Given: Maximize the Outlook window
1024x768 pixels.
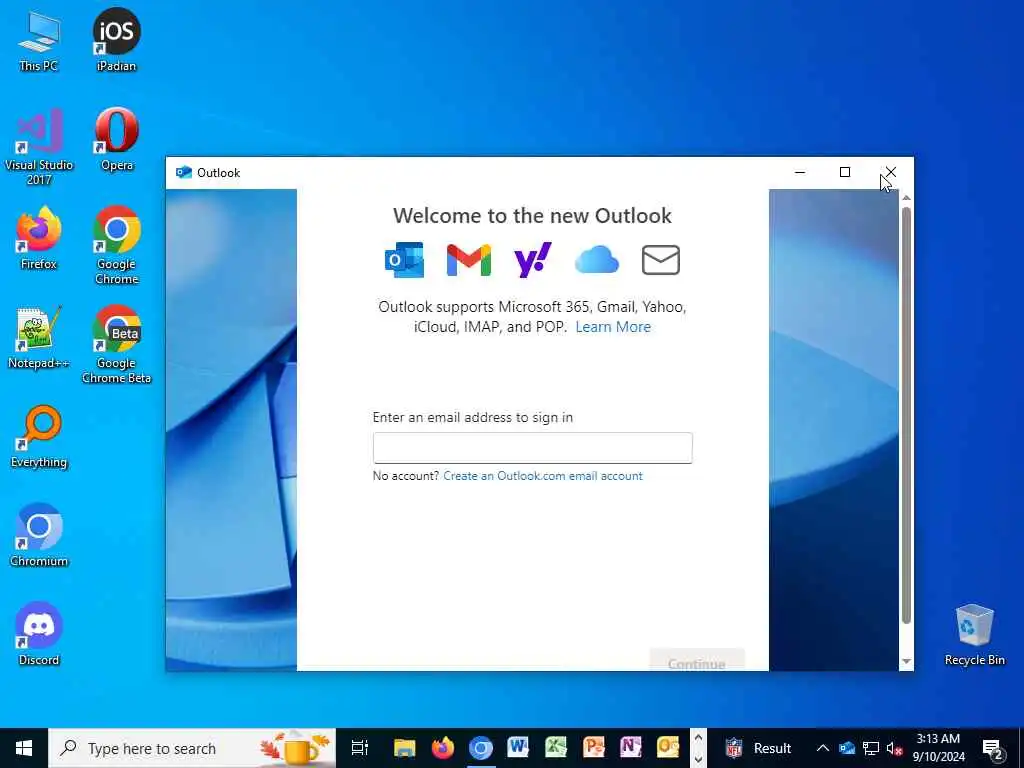Looking at the screenshot, I should click(x=845, y=172).
